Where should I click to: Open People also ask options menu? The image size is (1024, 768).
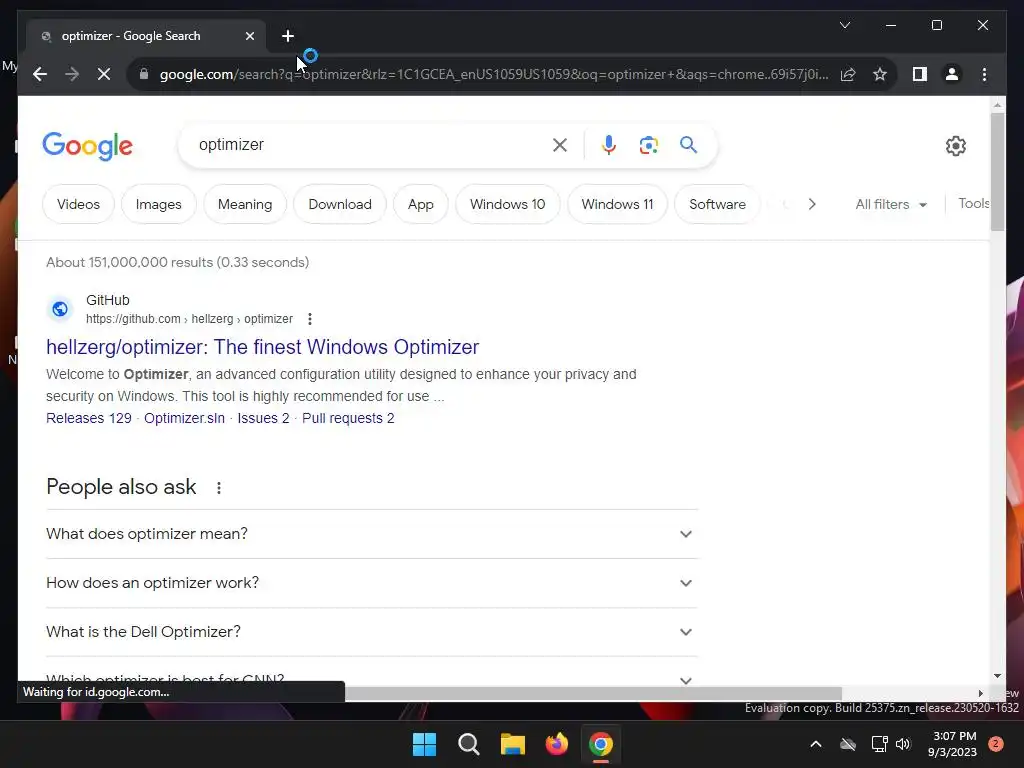(x=219, y=488)
